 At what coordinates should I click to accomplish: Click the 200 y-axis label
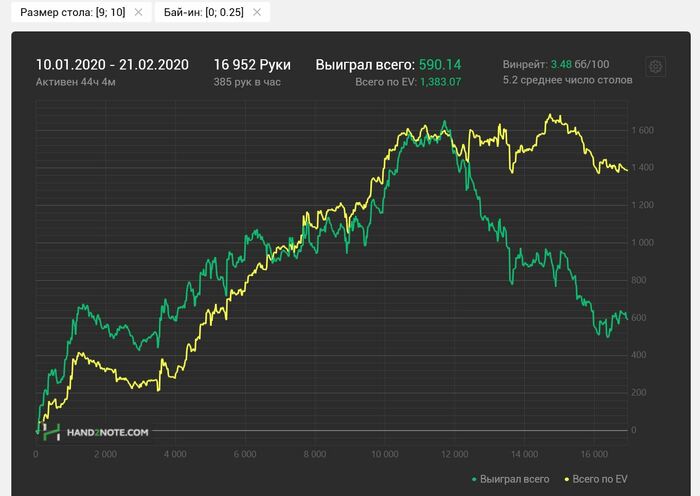(639, 392)
